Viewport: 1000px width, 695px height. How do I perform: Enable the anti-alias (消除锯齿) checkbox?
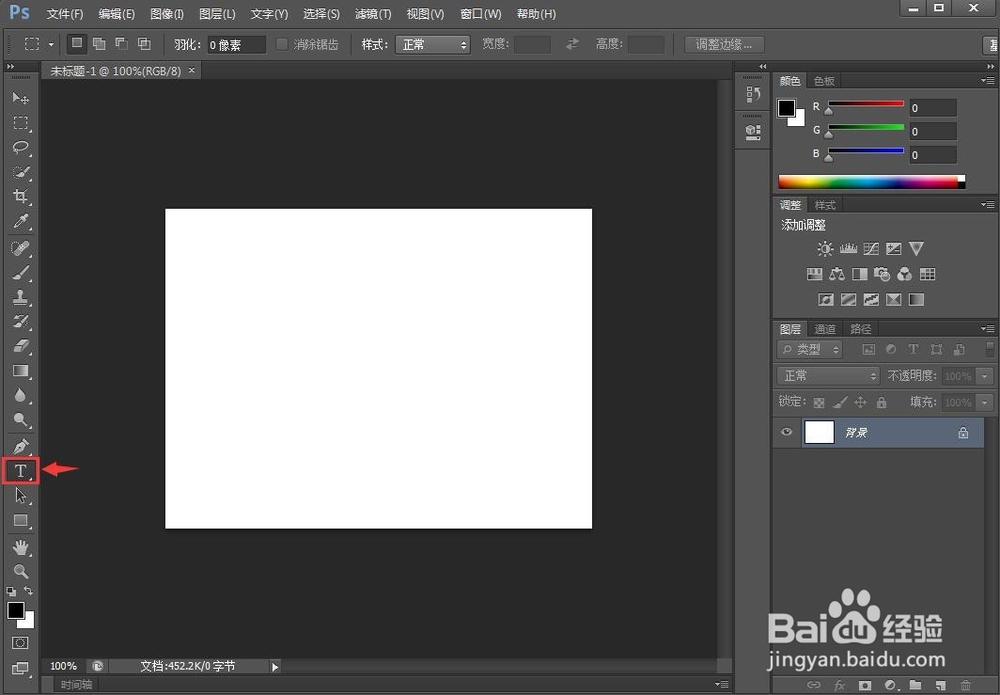[x=281, y=44]
